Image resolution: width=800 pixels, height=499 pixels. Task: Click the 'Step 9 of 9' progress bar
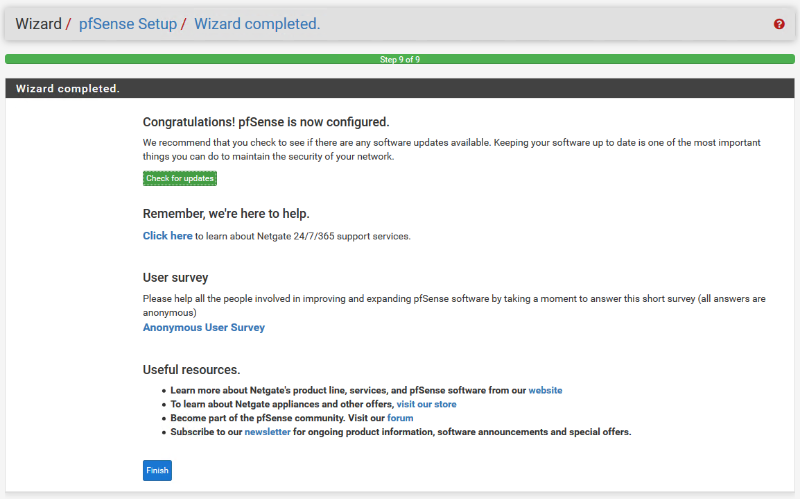click(400, 60)
